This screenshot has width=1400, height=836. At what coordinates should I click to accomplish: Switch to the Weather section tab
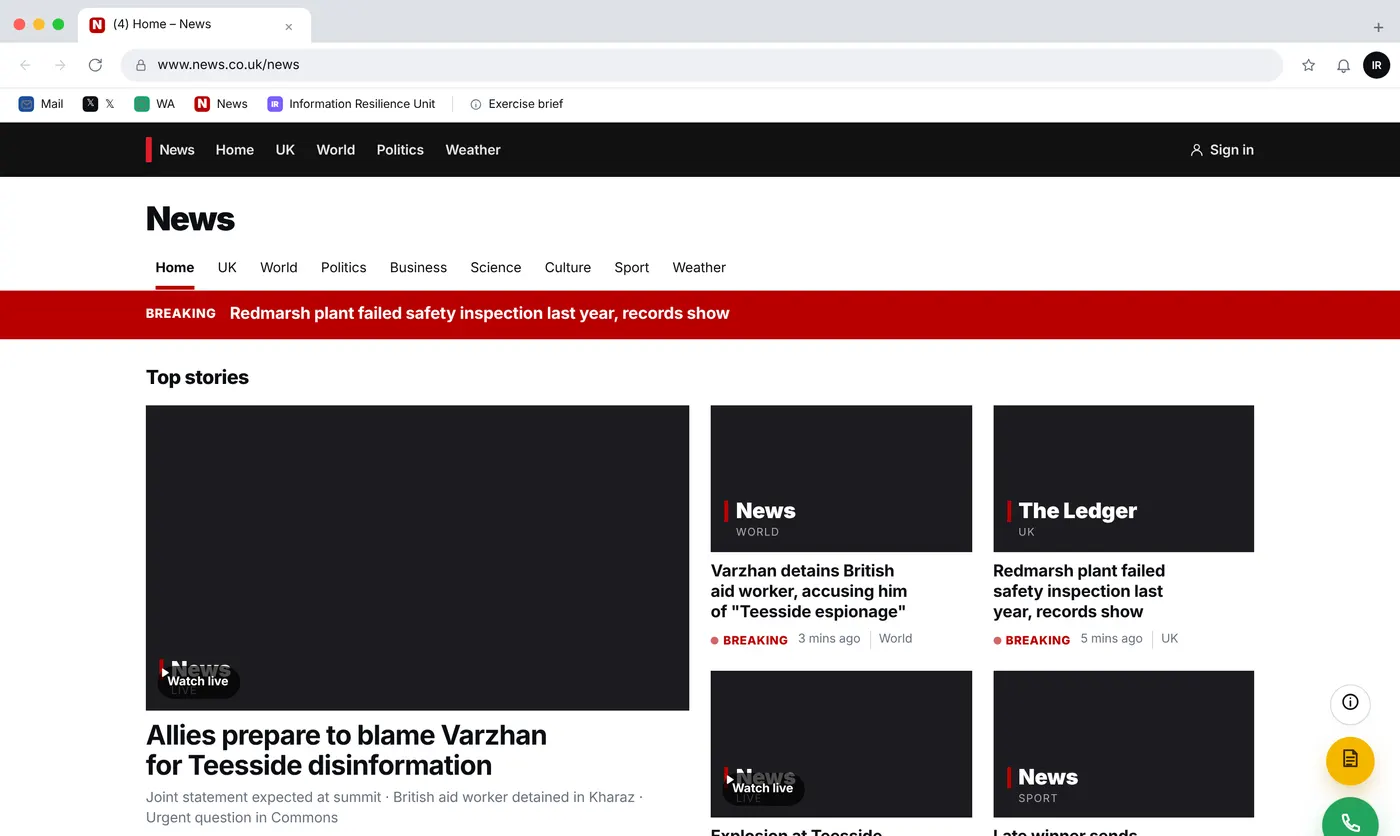(x=699, y=268)
